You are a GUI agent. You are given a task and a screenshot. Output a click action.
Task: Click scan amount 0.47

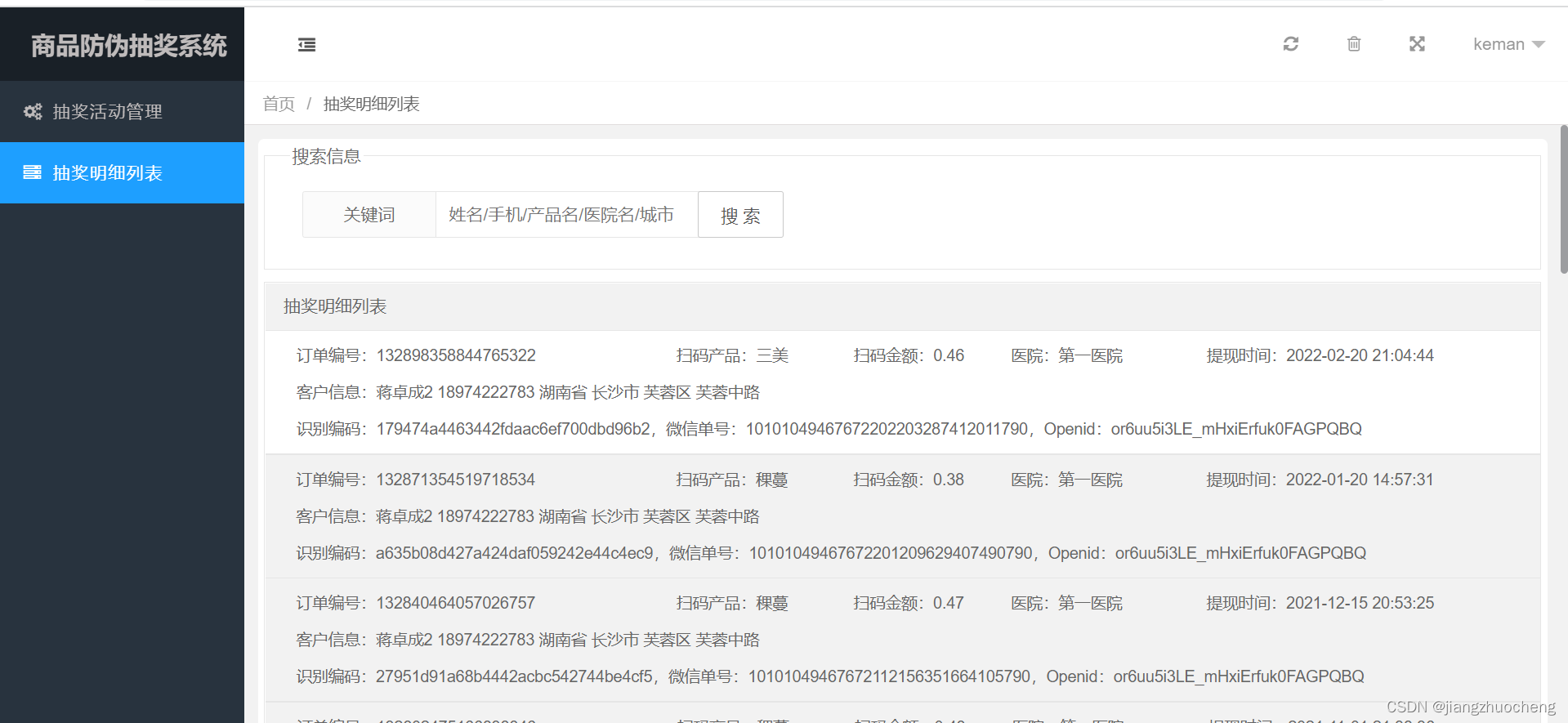point(949,603)
